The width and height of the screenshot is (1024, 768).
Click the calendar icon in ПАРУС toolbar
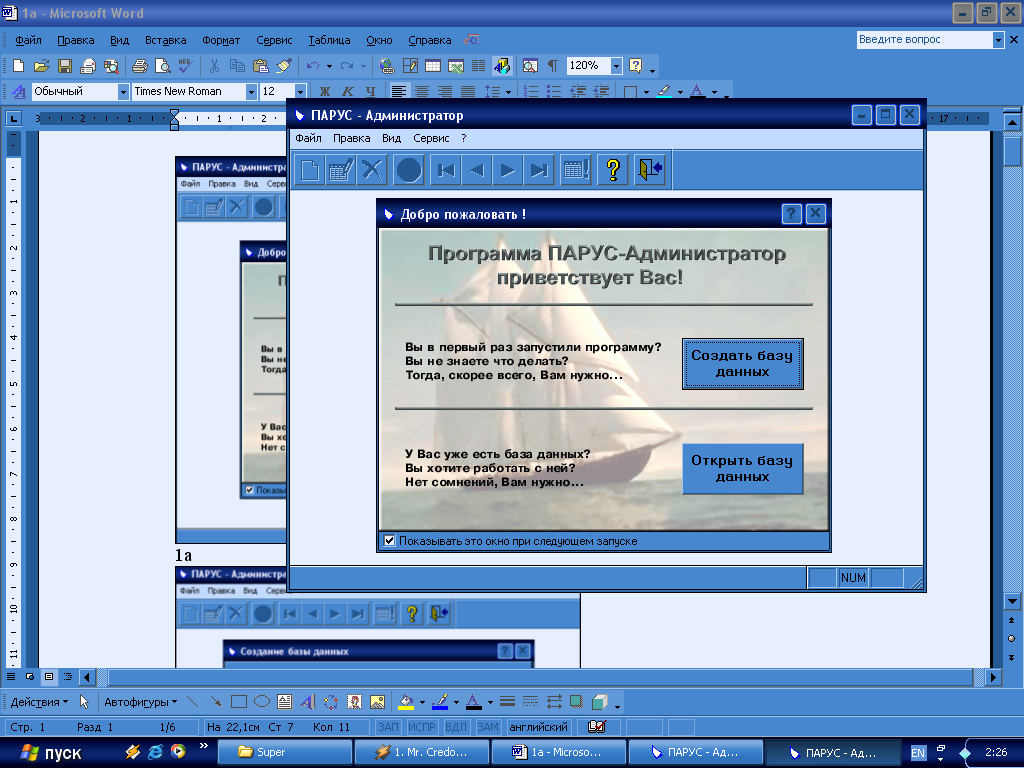click(x=576, y=170)
